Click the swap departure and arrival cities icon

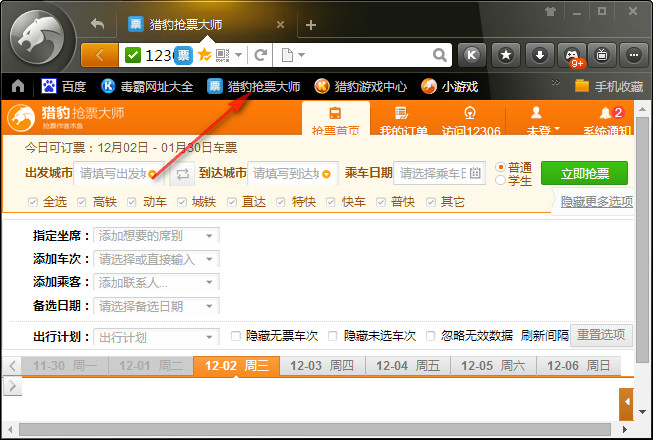click(182, 174)
